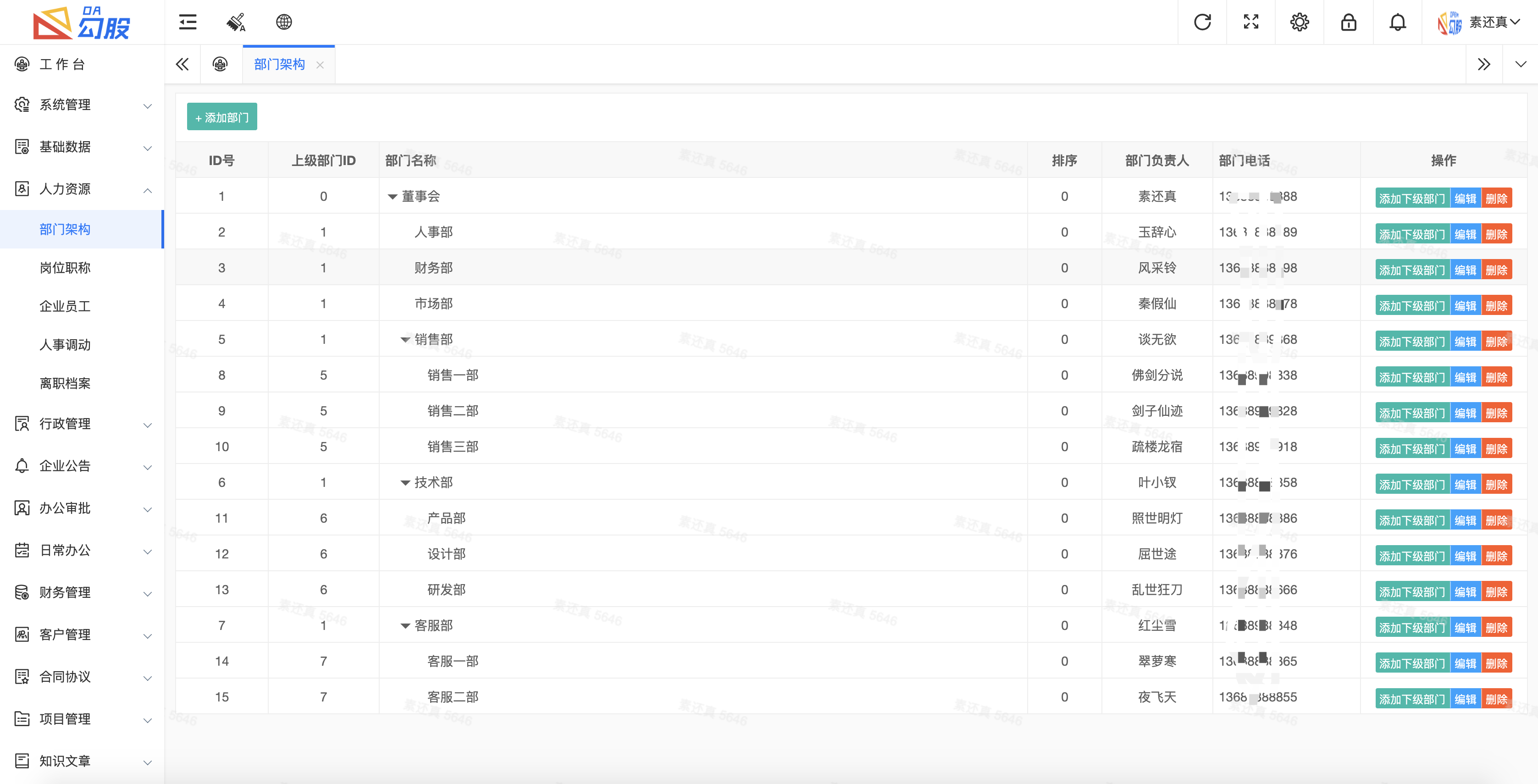Screen dimensions: 1538x784
Task: Expand the 行政管理 menu chevron
Action: (148, 425)
